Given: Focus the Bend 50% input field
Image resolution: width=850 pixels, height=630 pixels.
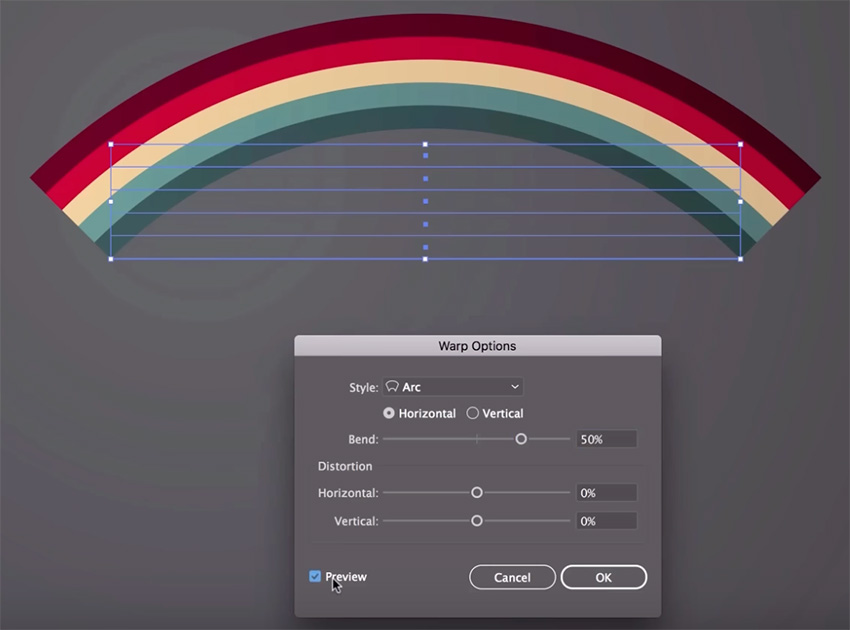Looking at the screenshot, I should (x=606, y=439).
